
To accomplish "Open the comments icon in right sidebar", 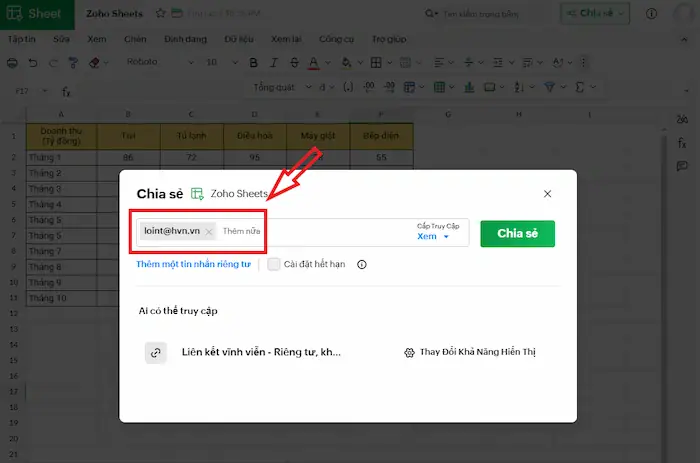I will click(x=682, y=167).
